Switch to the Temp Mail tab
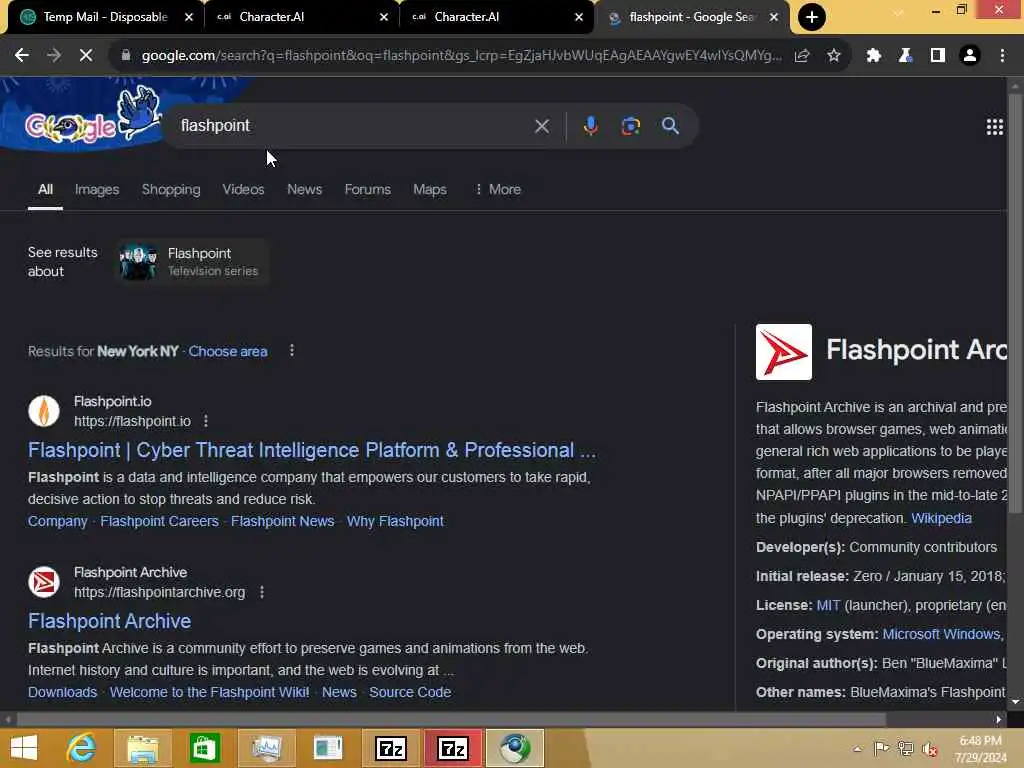Screen dimensions: 1024x768 [x=104, y=17]
